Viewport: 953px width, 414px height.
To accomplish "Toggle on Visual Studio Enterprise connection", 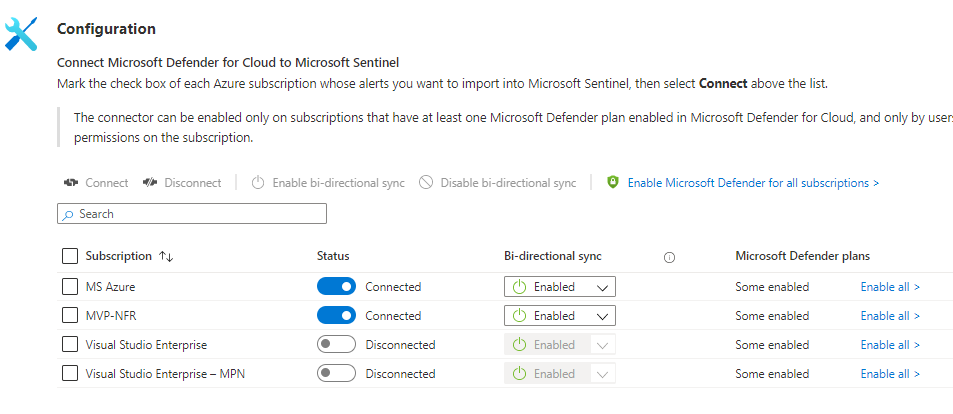I will tap(336, 345).
